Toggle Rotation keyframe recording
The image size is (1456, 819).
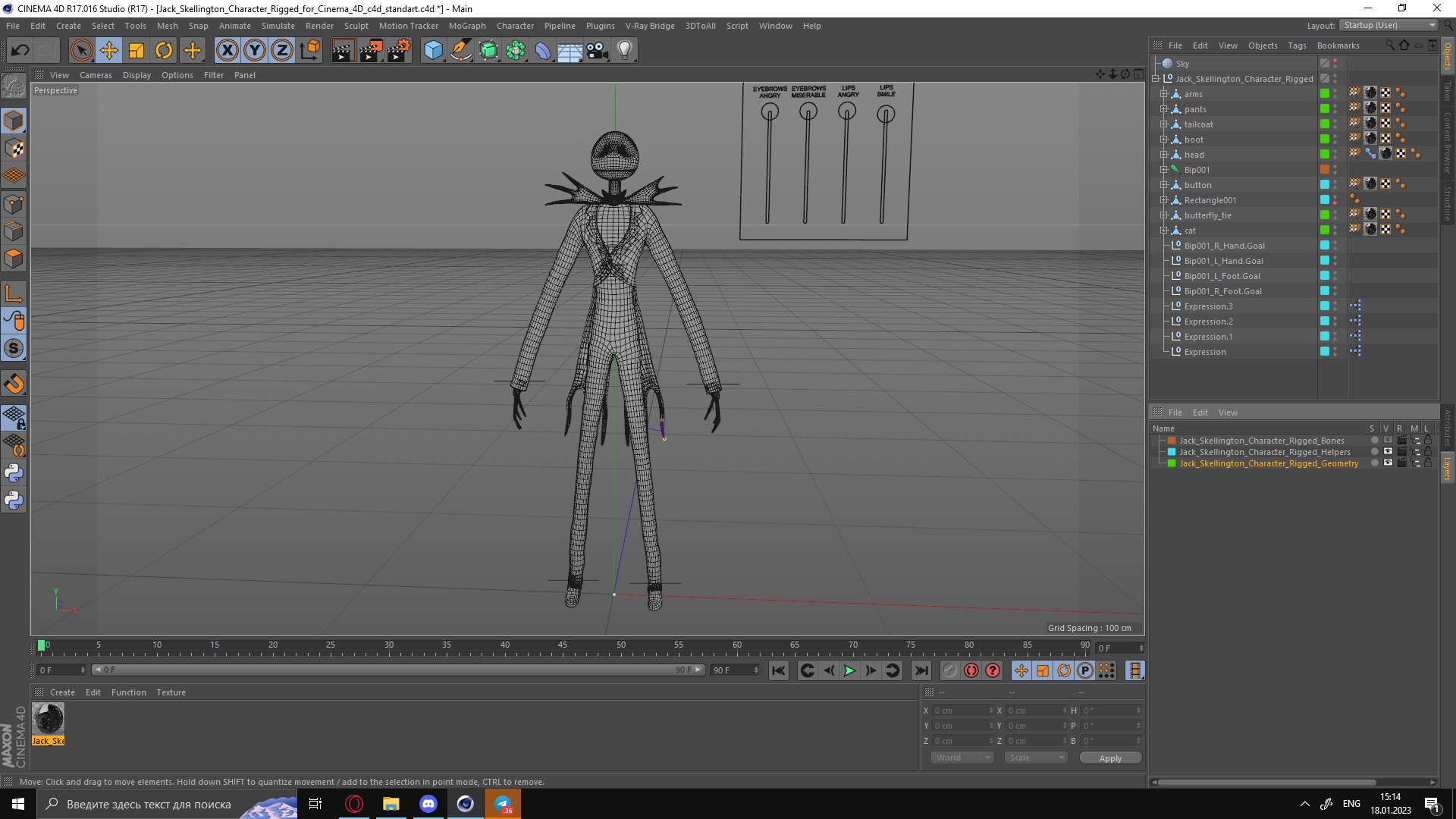pyautogui.click(x=1064, y=670)
